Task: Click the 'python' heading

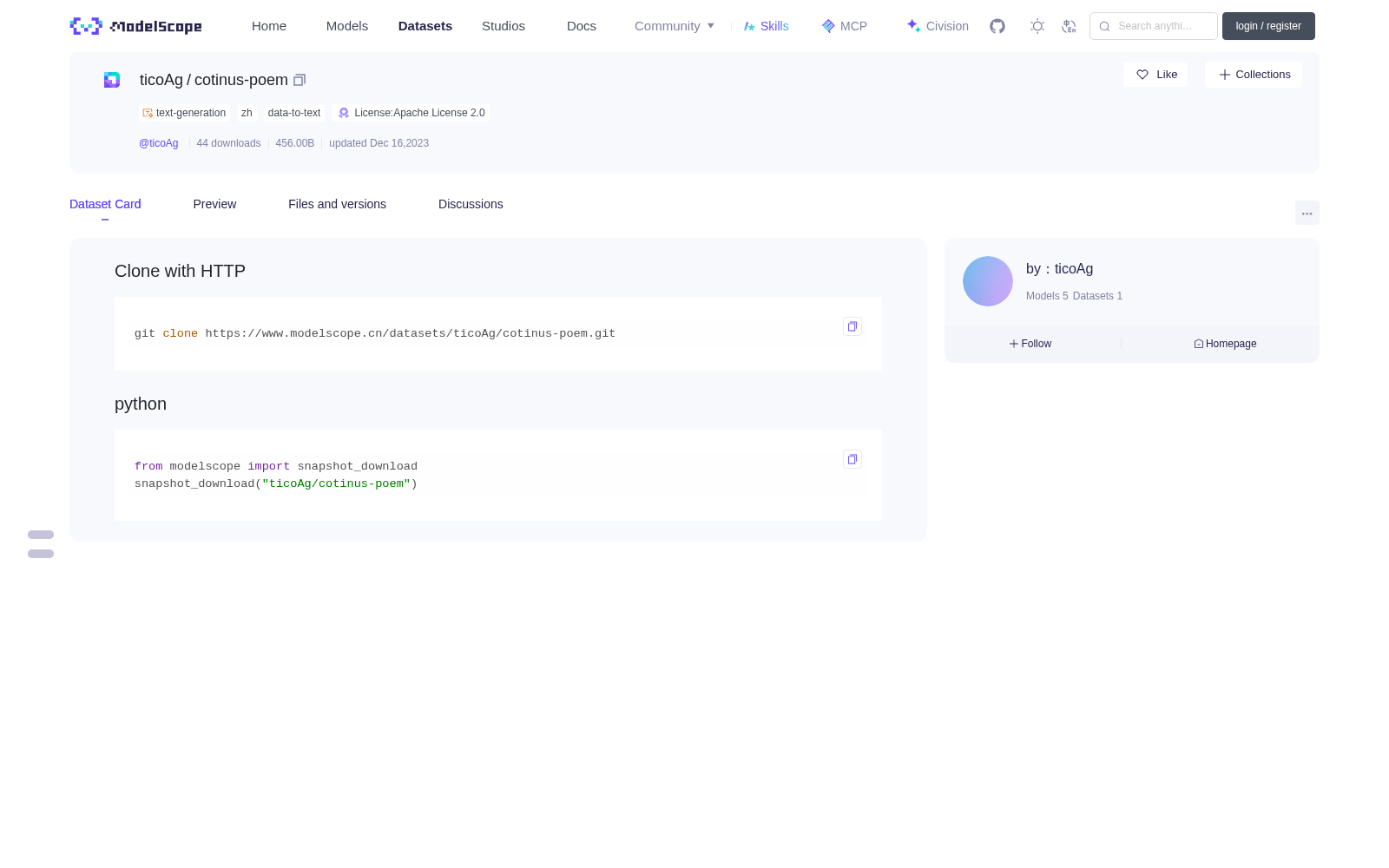Action: click(x=141, y=404)
